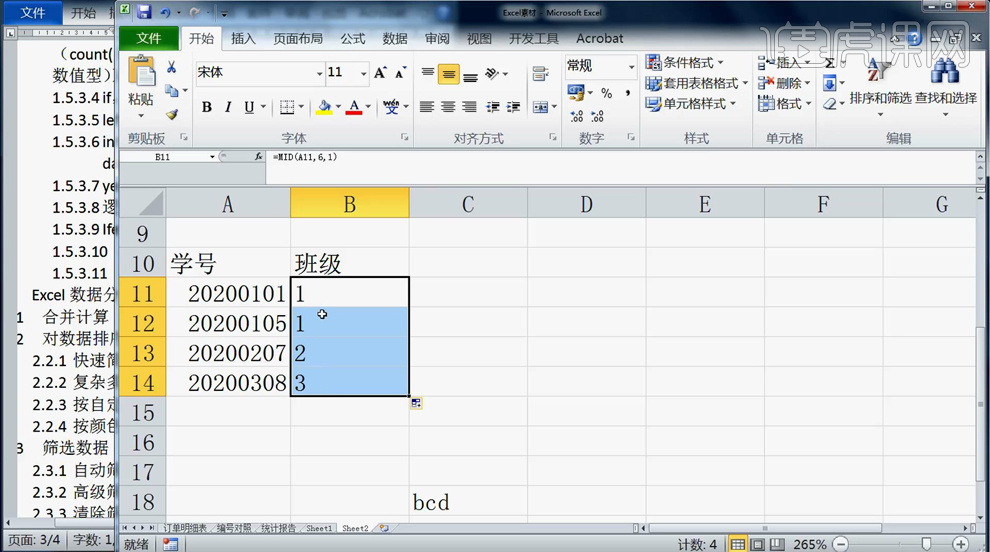Click the Undo arrow icon
Viewport: 990px width, 552px height.
click(x=165, y=12)
